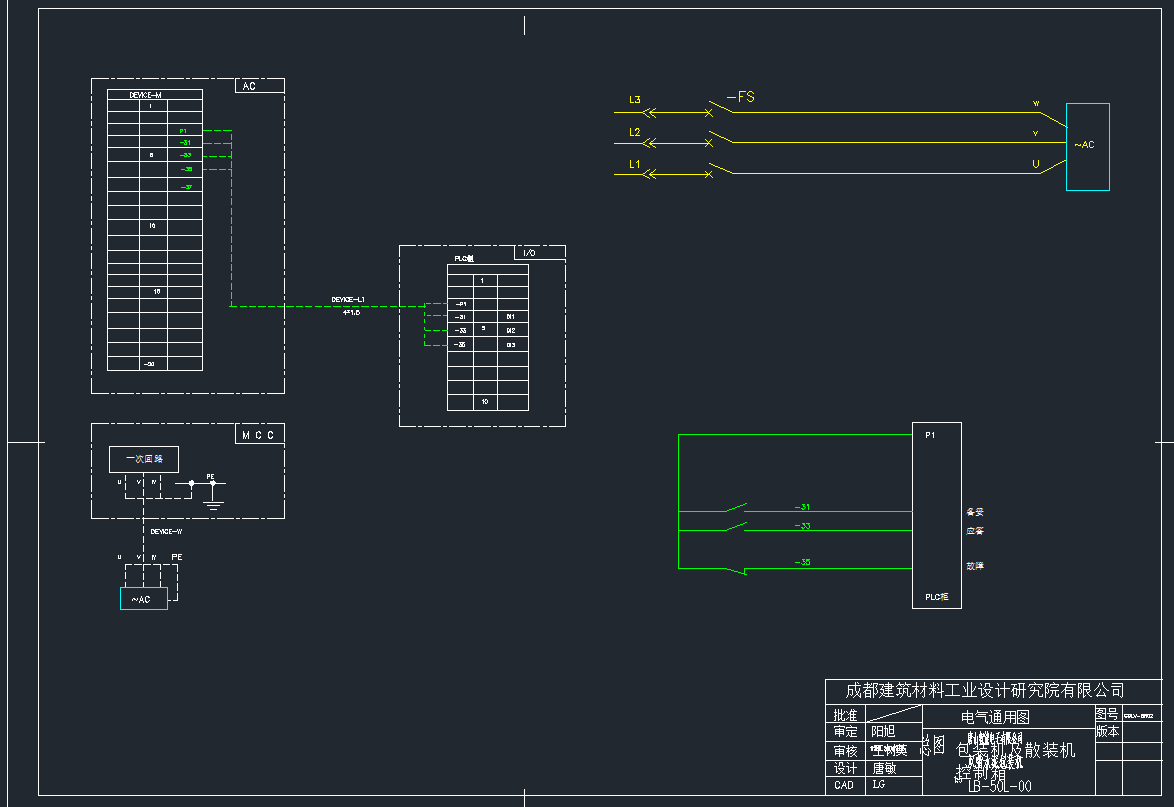Click 'LG' in the CAD row
This screenshot has height=807, width=1174.
(x=879, y=785)
